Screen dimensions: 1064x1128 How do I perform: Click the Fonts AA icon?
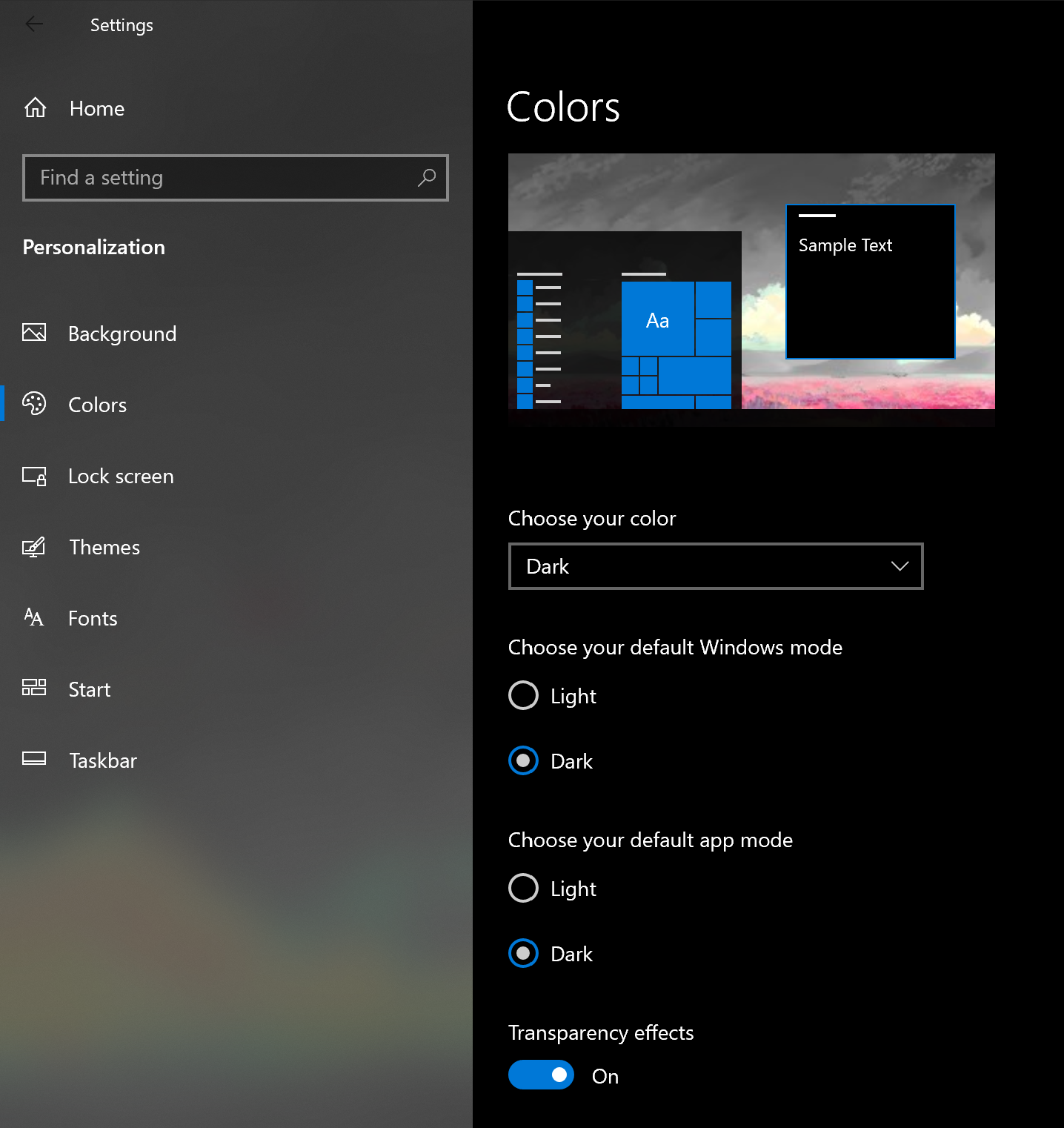(34, 617)
